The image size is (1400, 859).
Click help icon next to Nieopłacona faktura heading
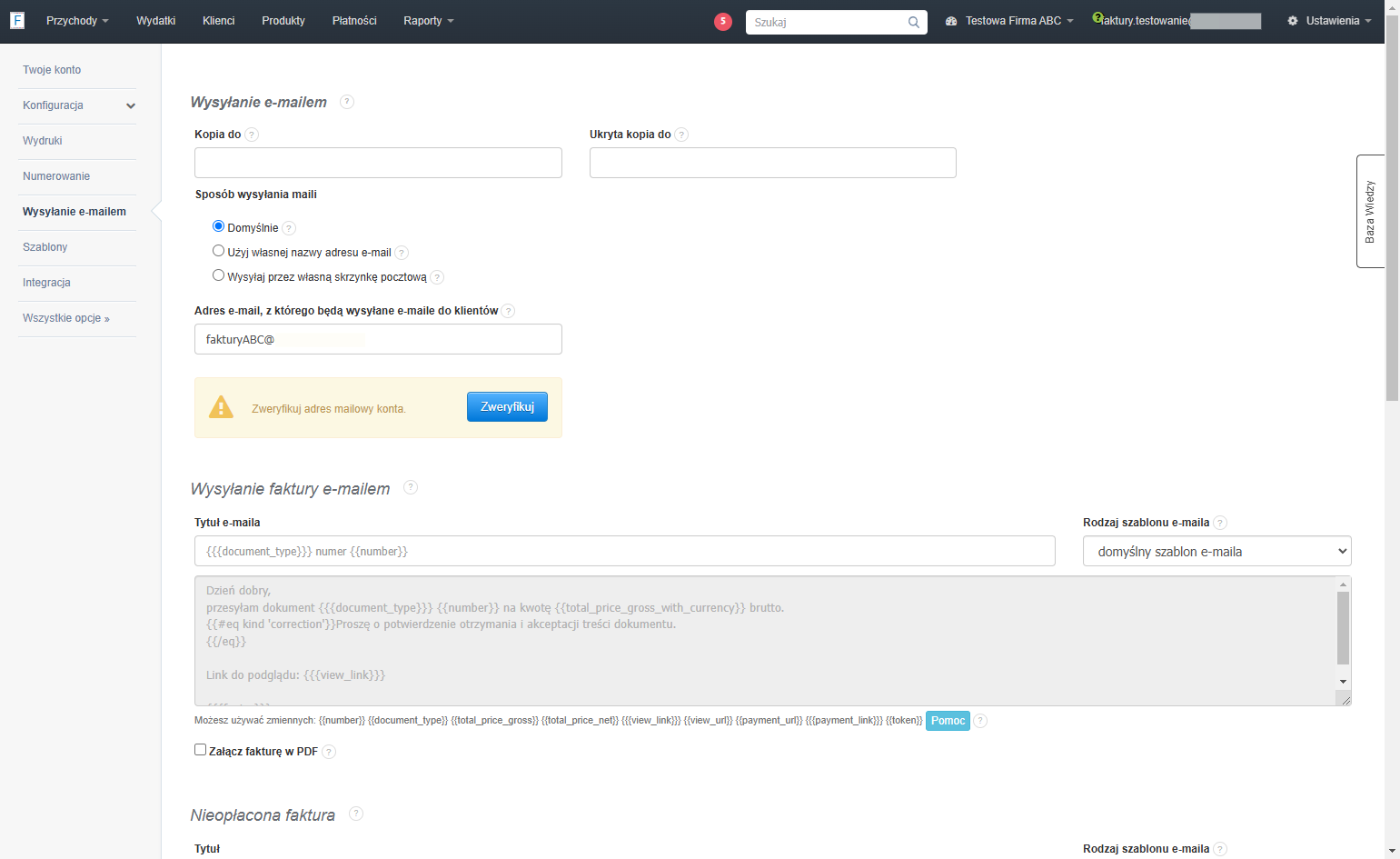(356, 814)
